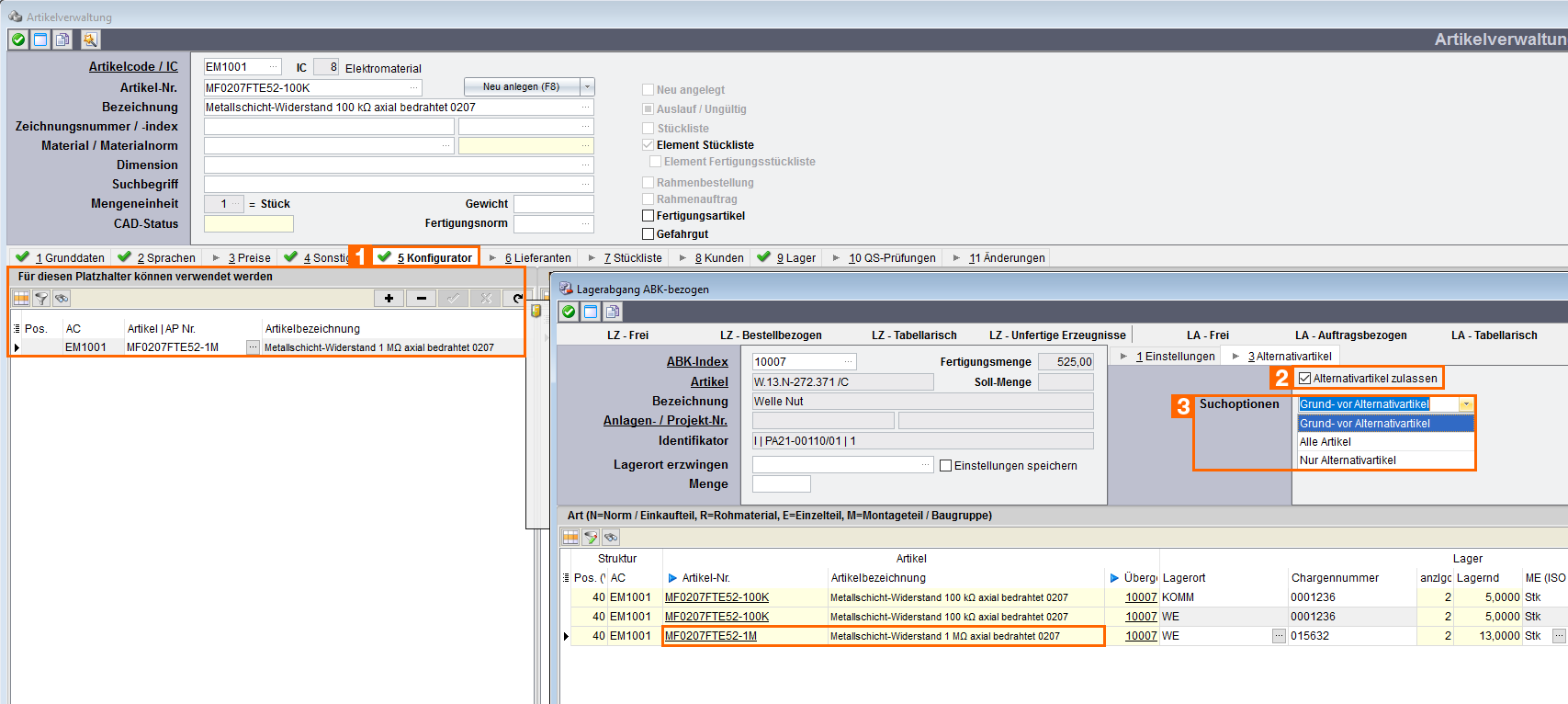Click yellow CAD-Status field

[248, 224]
